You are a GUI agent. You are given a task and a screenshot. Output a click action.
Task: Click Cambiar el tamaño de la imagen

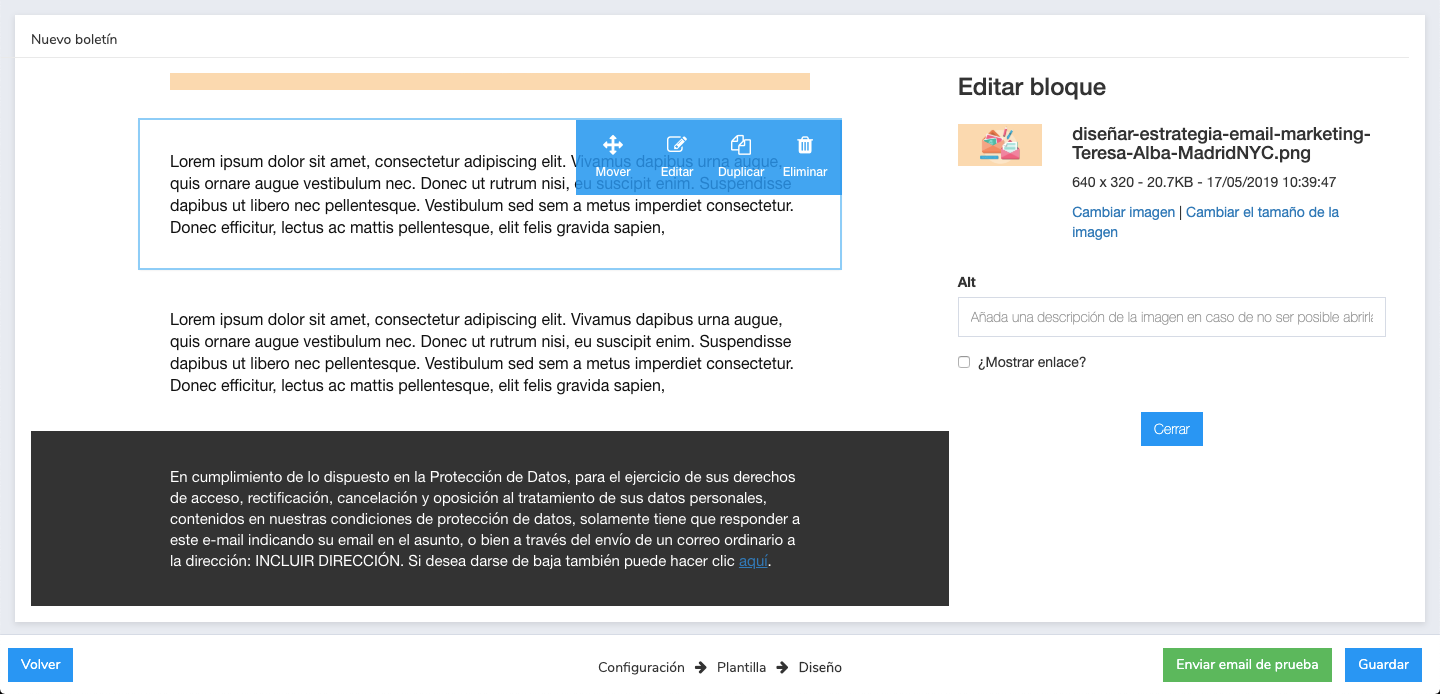click(x=1262, y=212)
